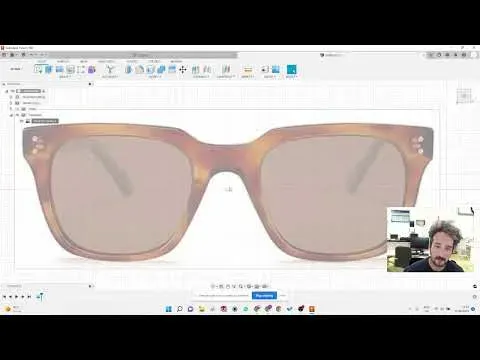
Task: Select the Offset Plane construct tool
Action: tap(226, 69)
